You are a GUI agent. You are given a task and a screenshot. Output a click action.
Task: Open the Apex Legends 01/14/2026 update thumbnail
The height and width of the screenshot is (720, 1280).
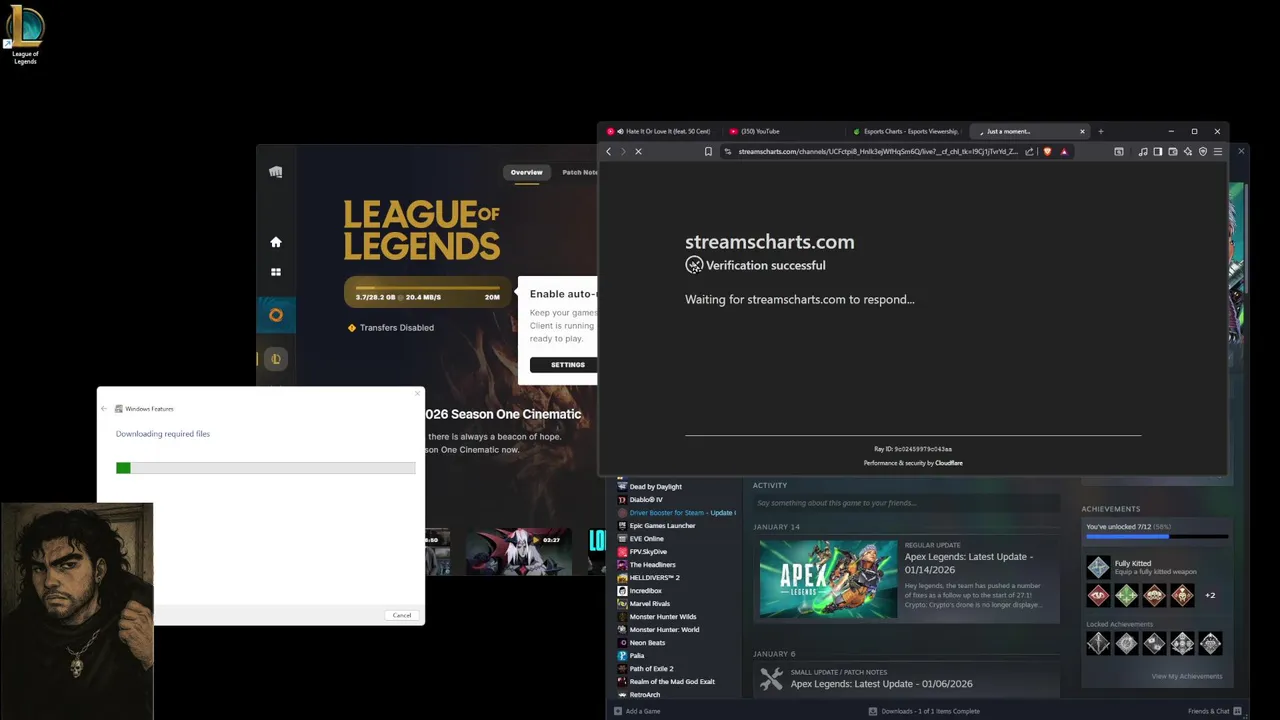[828, 579]
